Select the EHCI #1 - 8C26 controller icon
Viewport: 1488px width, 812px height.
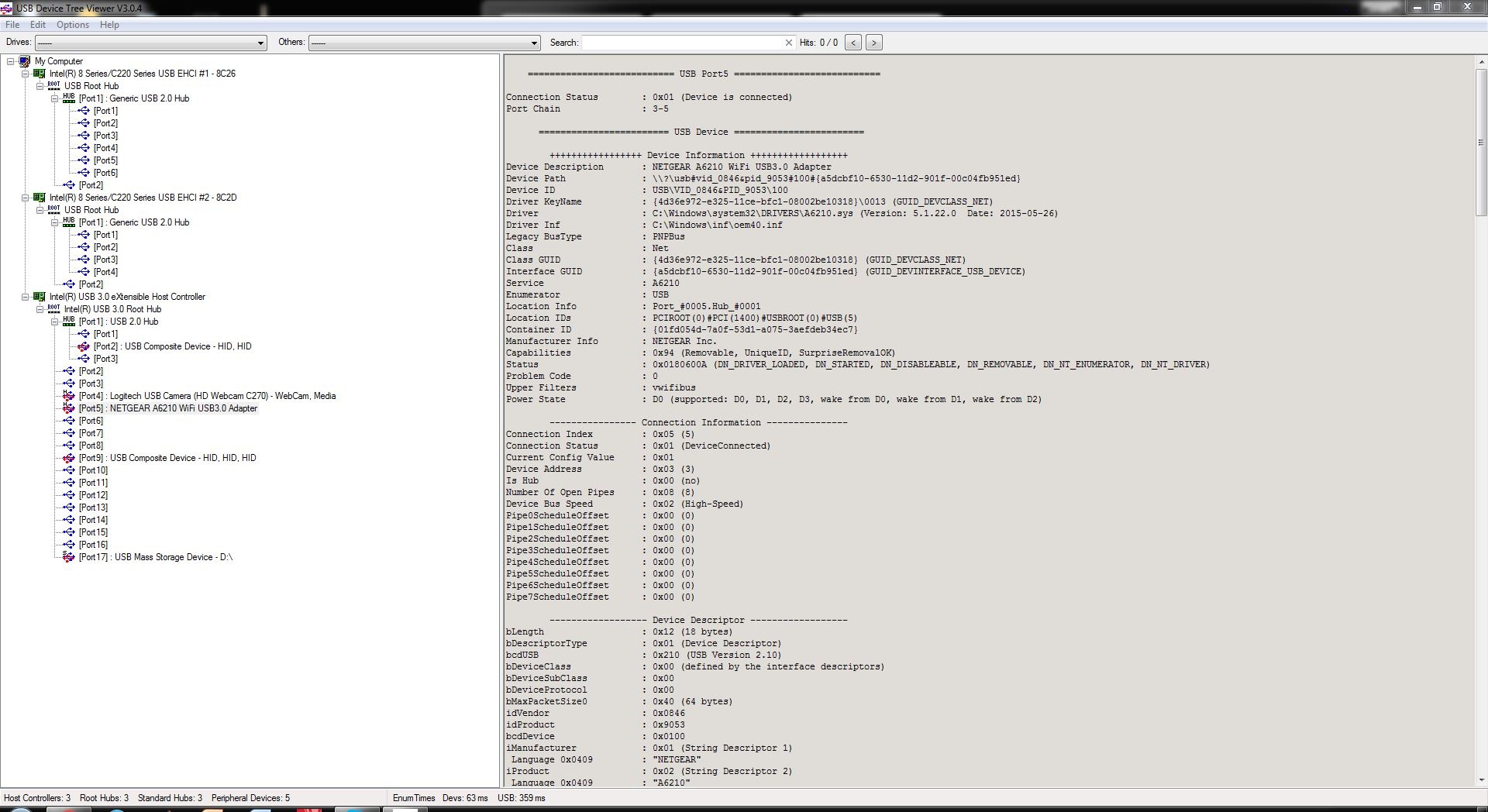point(40,74)
